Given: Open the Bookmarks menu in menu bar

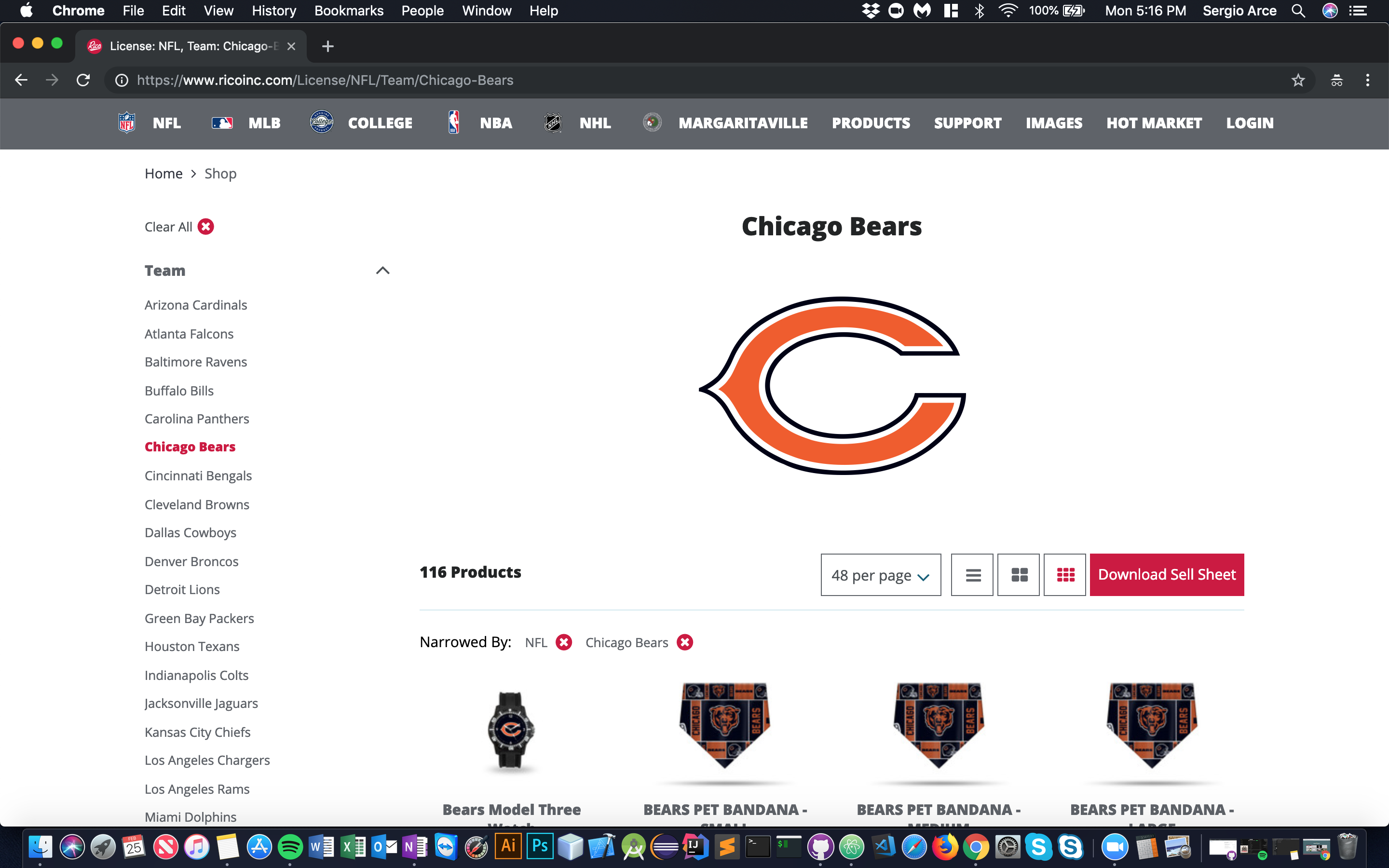Looking at the screenshot, I should 348,11.
